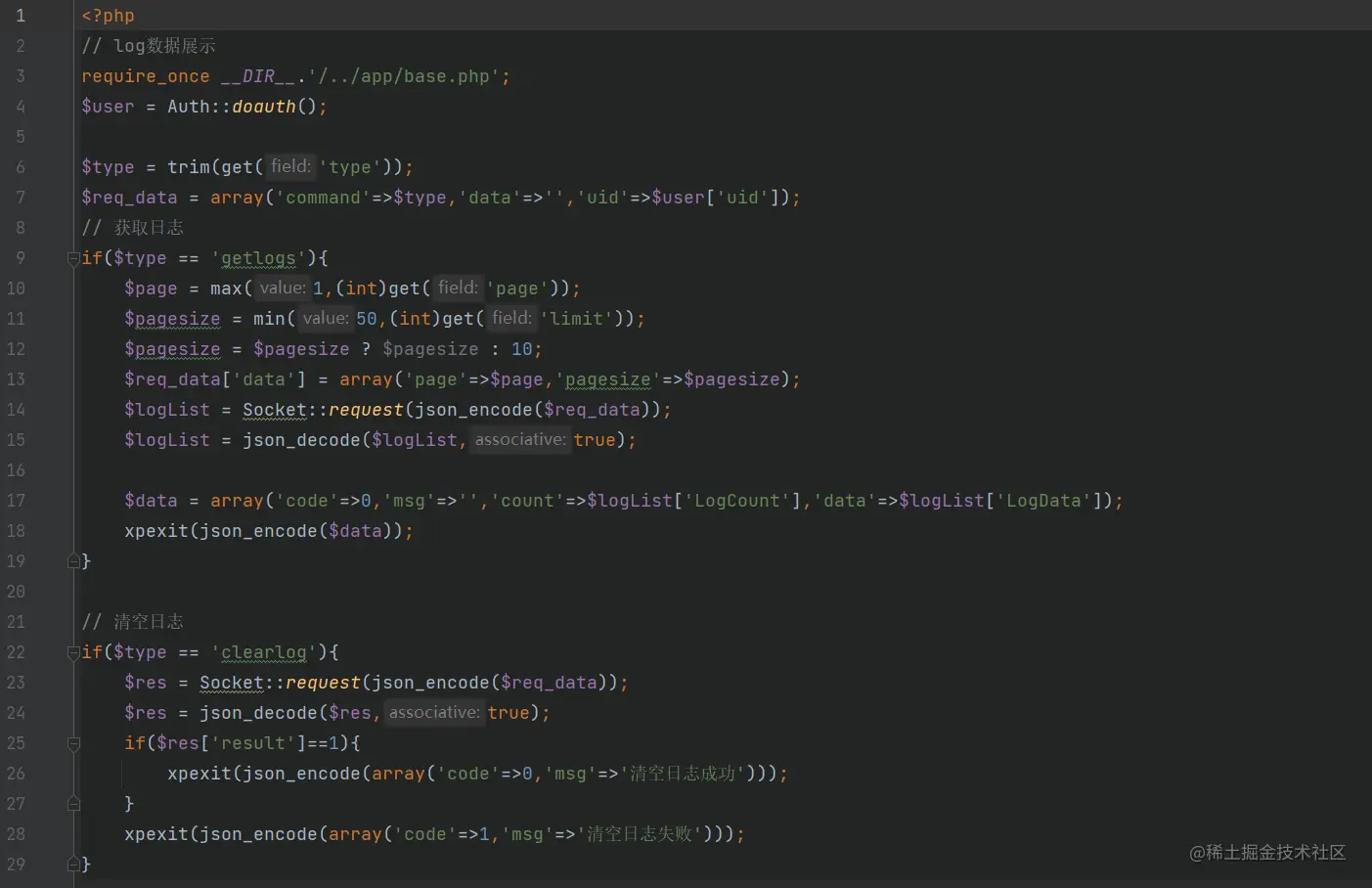Screen dimensions: 1372x888
Task: Click the value 50 on line 11
Action: [x=367, y=319]
